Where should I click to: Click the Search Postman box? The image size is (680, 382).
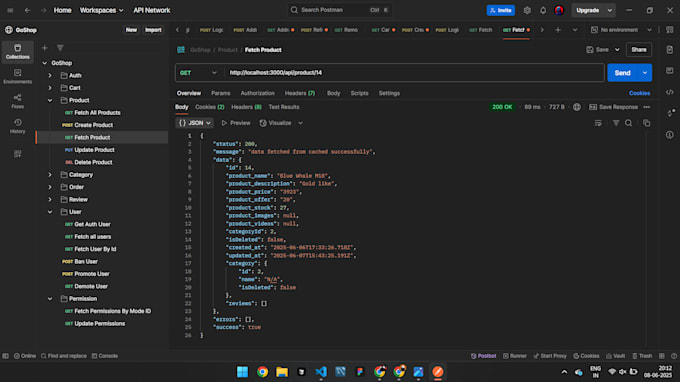coord(340,10)
